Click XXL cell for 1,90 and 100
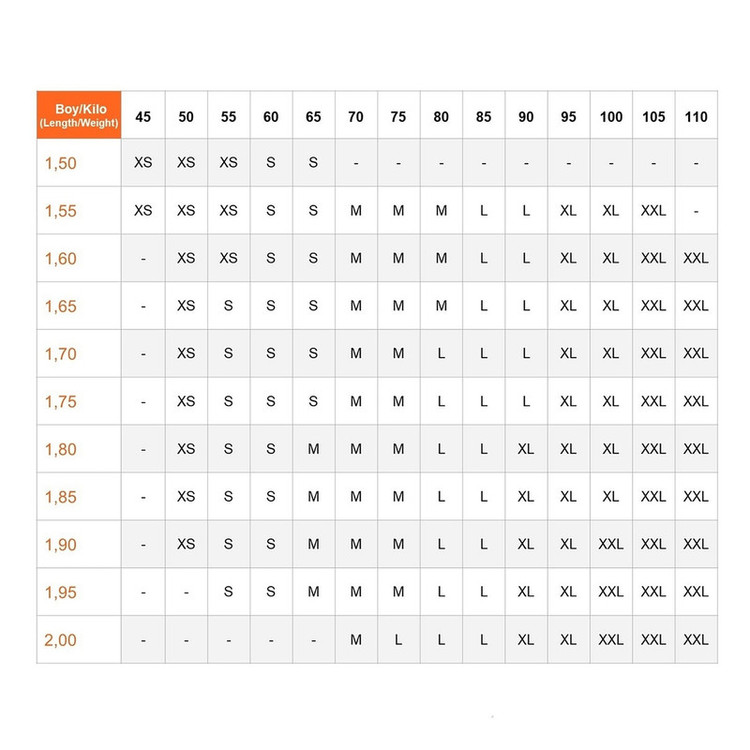The height and width of the screenshot is (750, 750). click(611, 544)
